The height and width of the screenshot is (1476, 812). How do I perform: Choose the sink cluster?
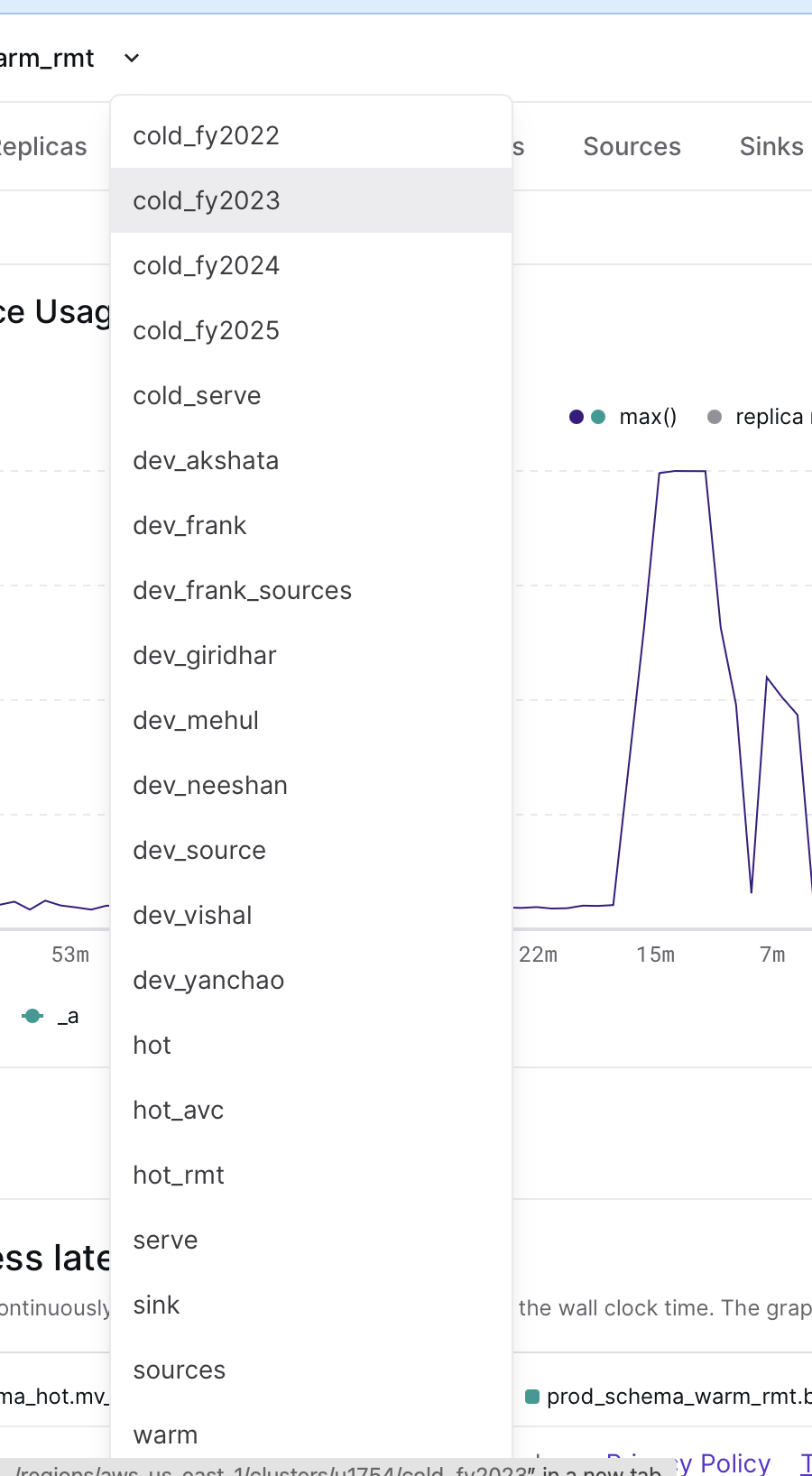point(156,1305)
